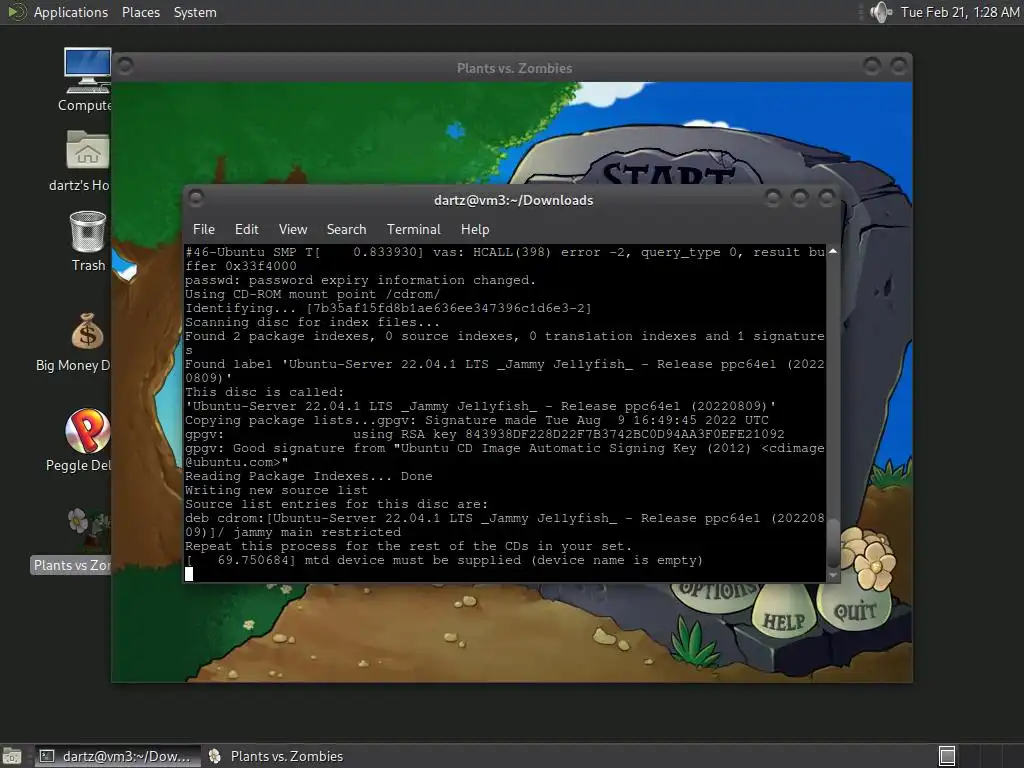
Task: Click the START tombstone text in game
Action: pos(669,174)
